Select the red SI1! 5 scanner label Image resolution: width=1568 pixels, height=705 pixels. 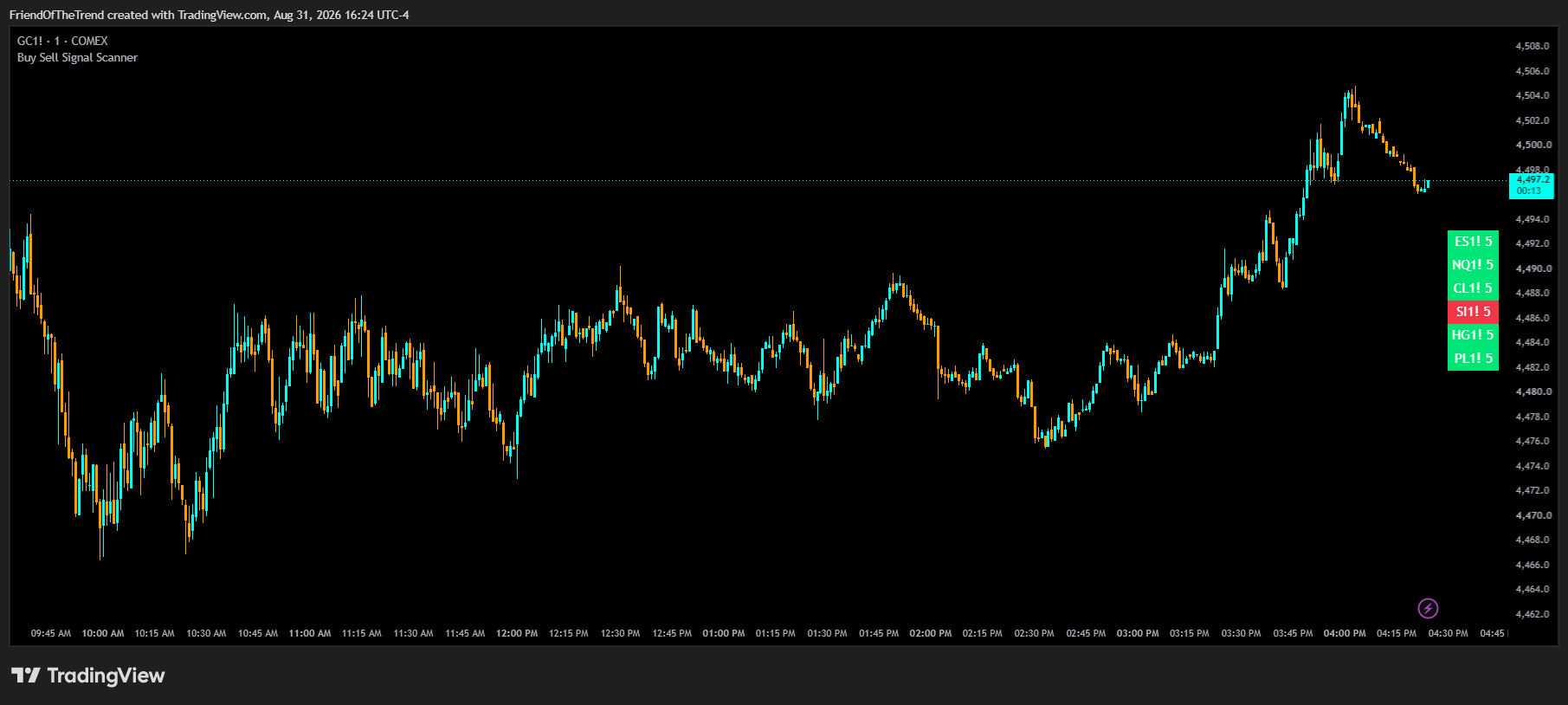[1473, 312]
